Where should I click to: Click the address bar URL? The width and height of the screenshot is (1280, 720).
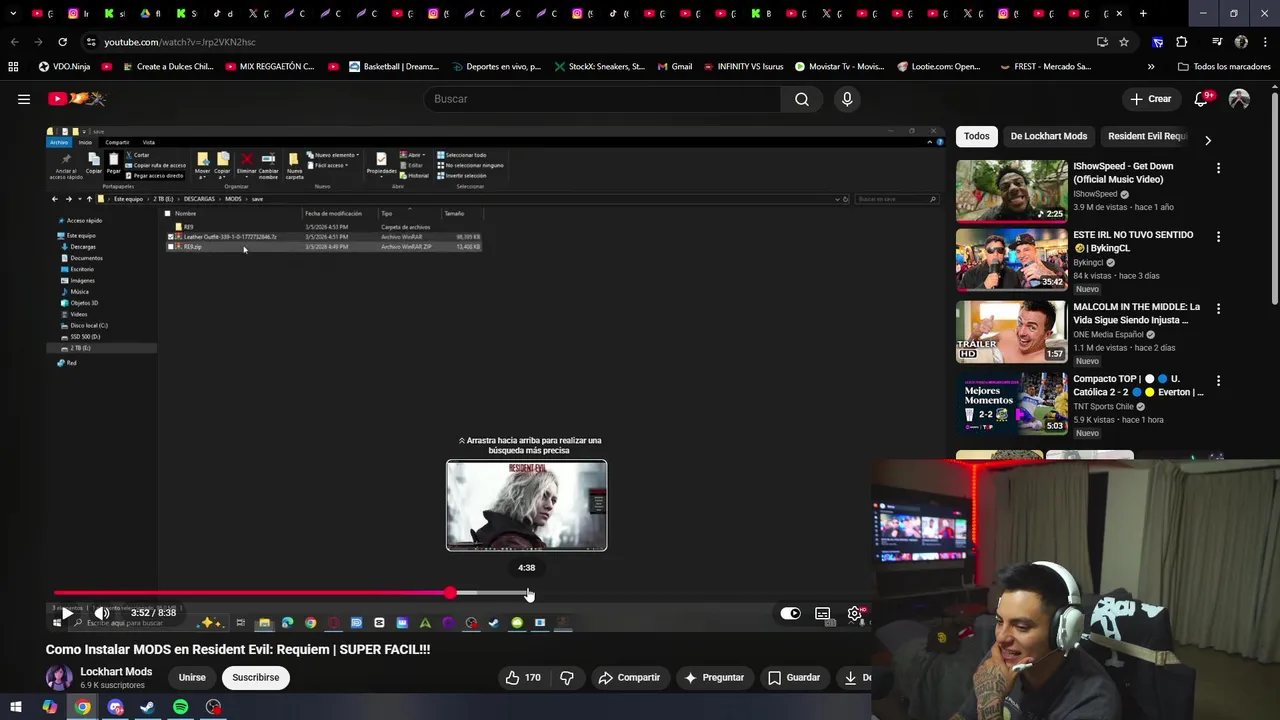tap(180, 42)
